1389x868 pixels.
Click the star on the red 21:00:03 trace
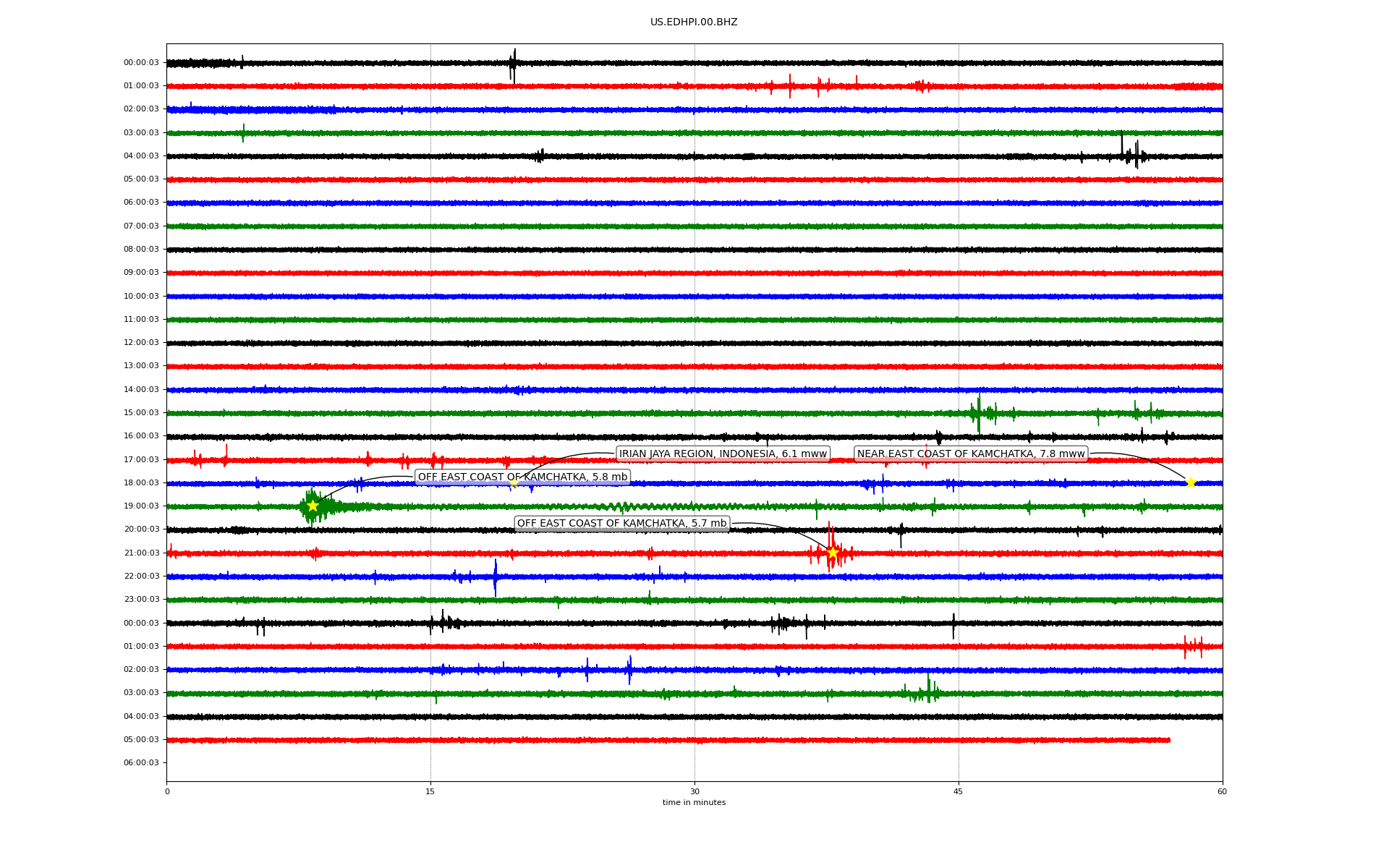[833, 553]
